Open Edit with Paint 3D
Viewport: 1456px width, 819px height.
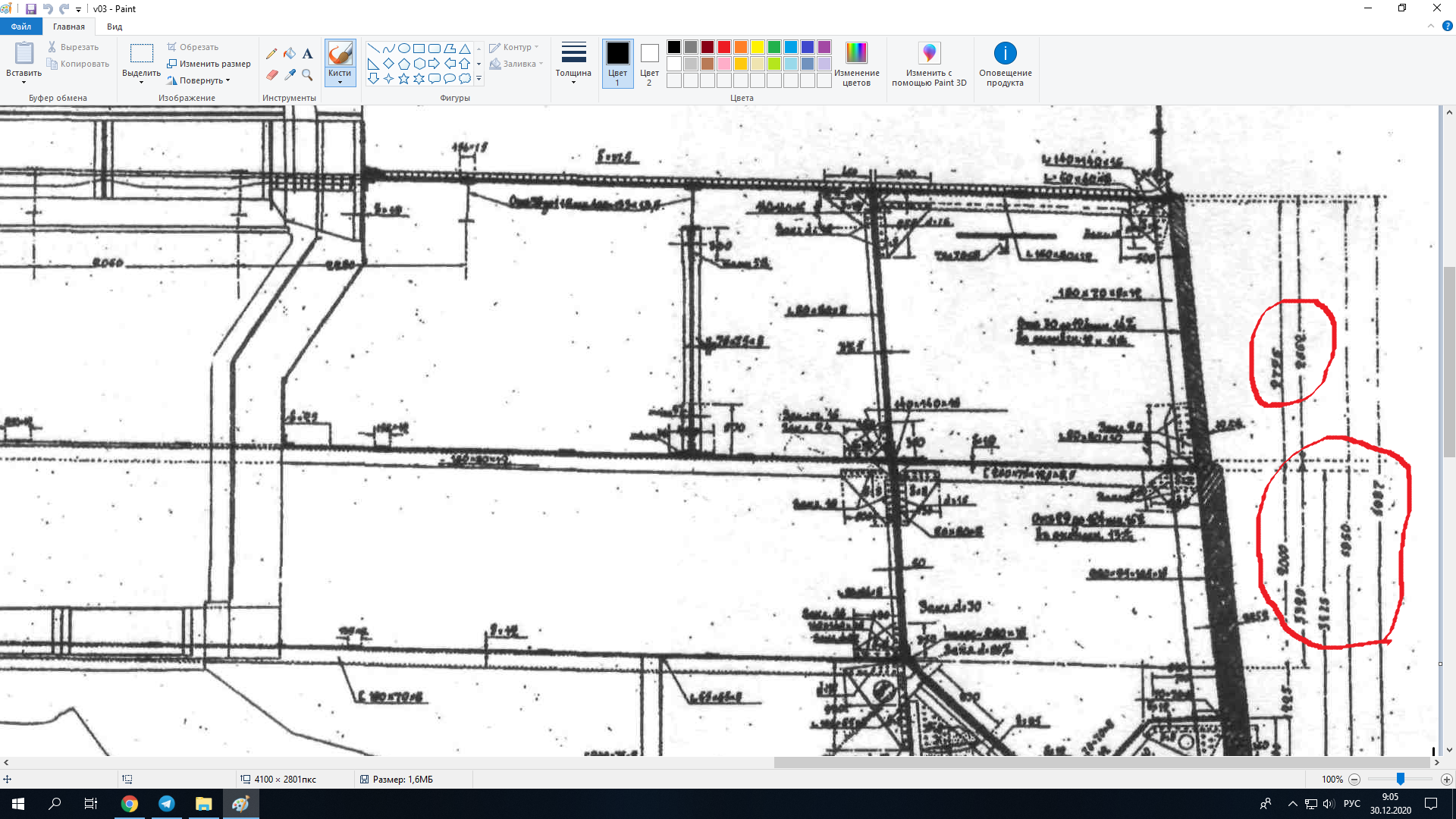[x=929, y=55]
